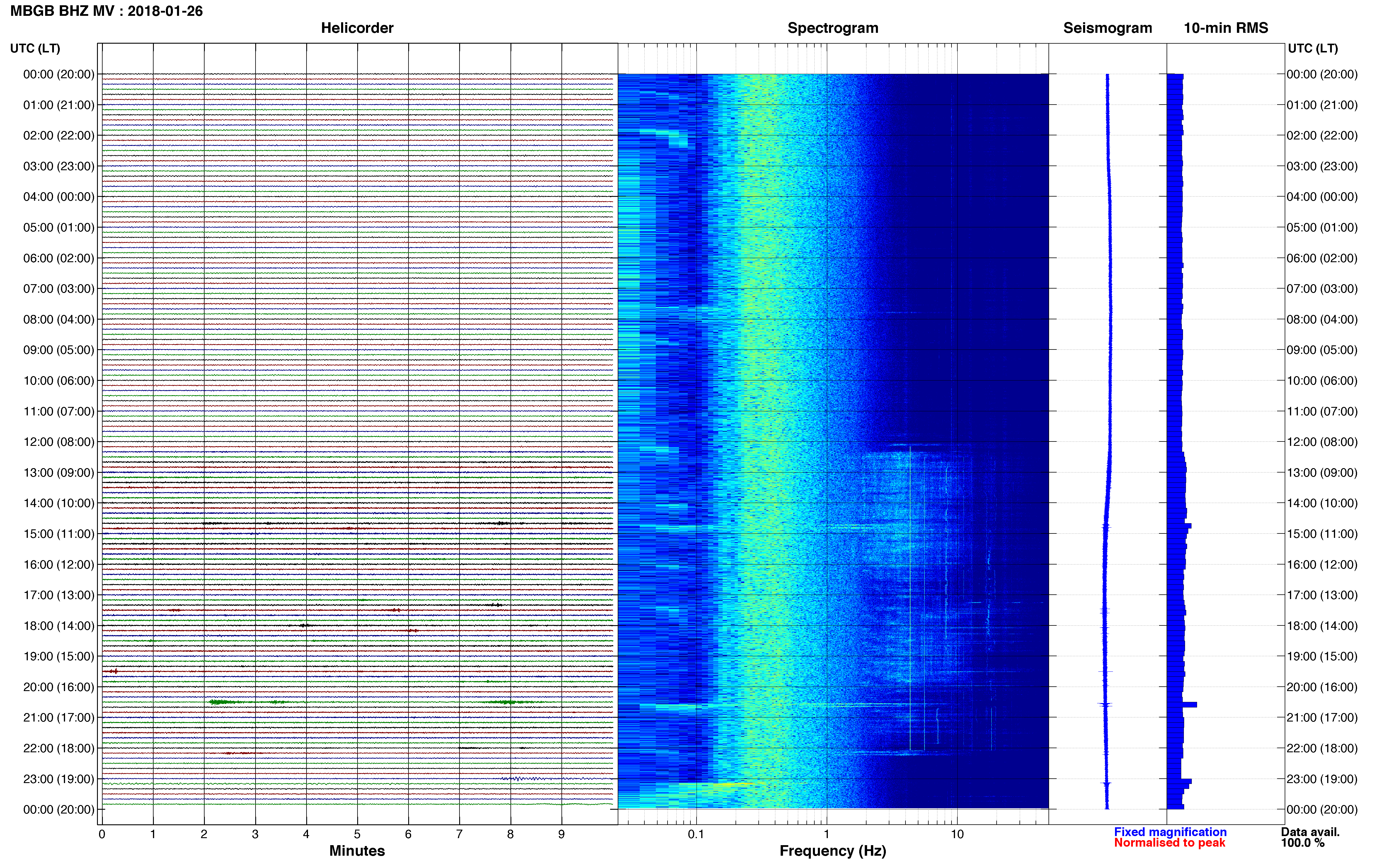Pick Helicorder-side 06:00 (02:00) label
Viewport: 1389px width, 868px height.
click(x=59, y=258)
